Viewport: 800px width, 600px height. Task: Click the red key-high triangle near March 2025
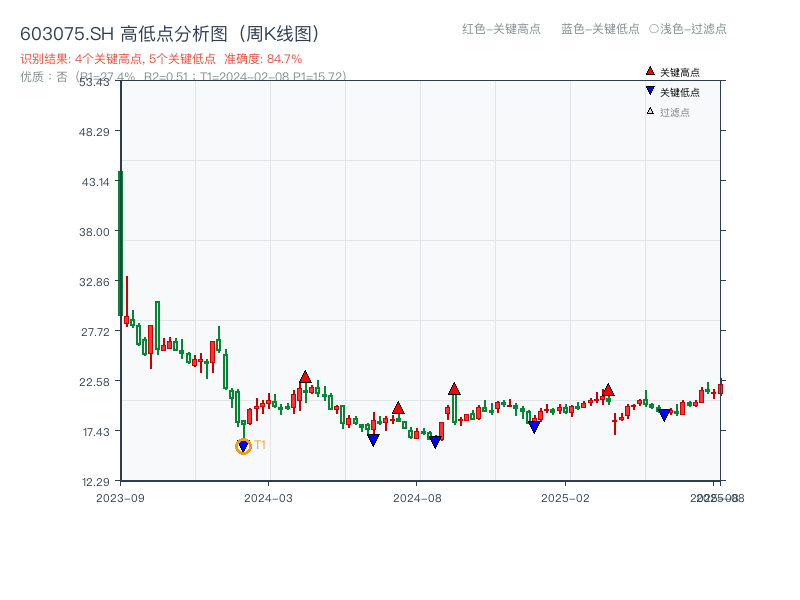click(x=609, y=390)
